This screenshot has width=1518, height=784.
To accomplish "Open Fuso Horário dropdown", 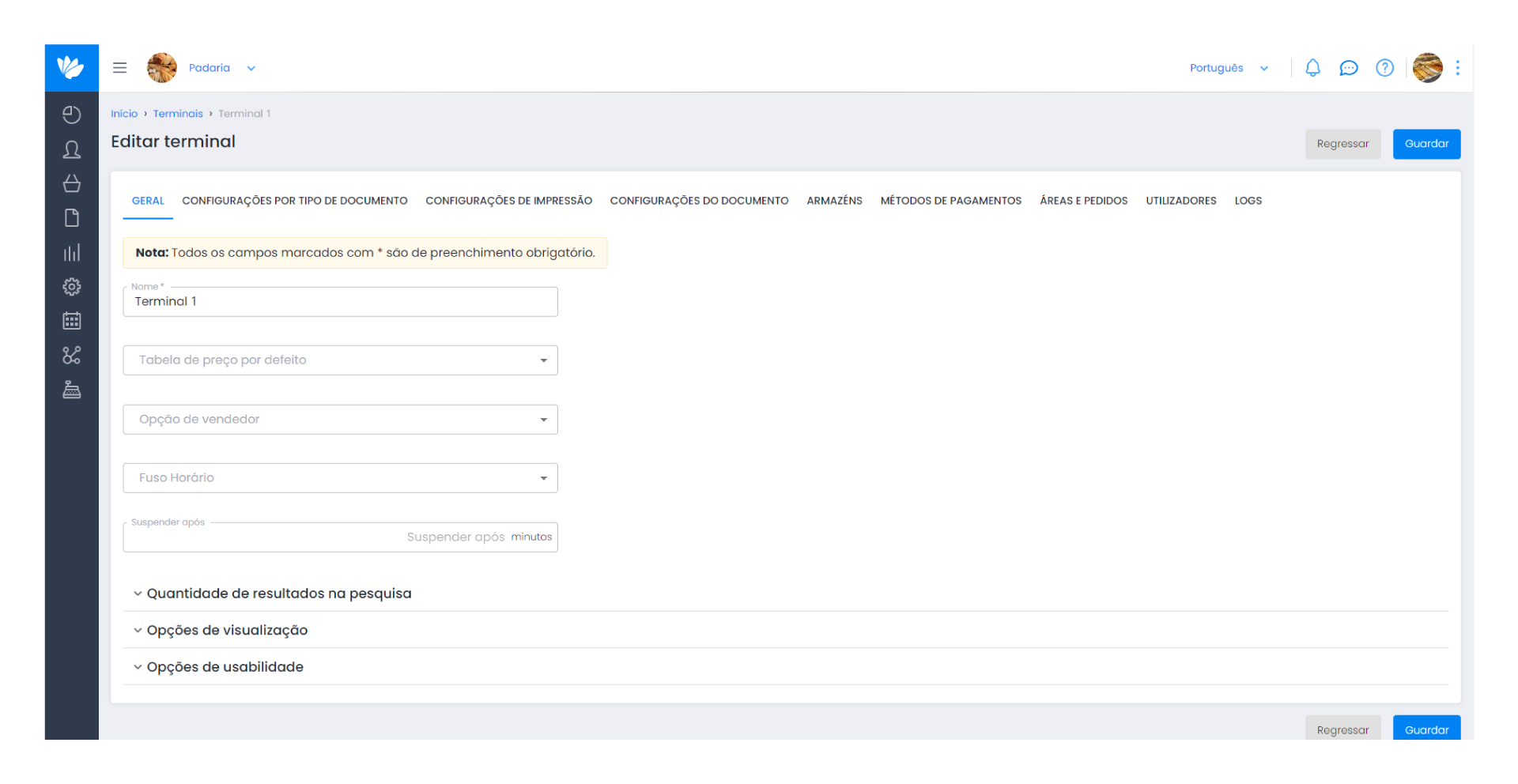I will [340, 478].
